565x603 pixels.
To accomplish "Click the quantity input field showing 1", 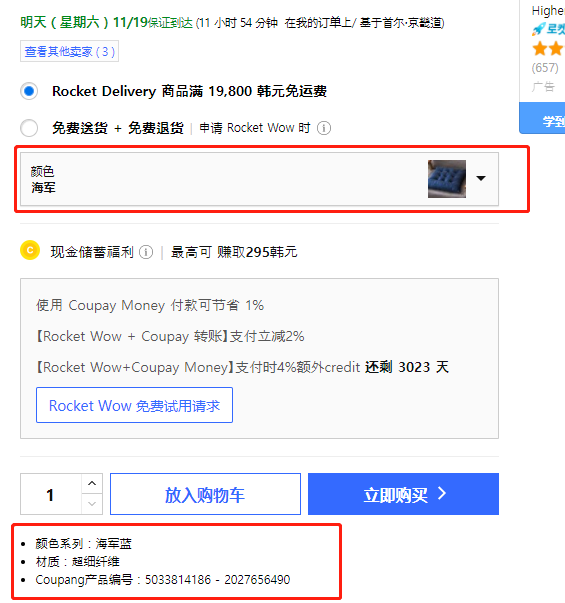I will point(51,494).
